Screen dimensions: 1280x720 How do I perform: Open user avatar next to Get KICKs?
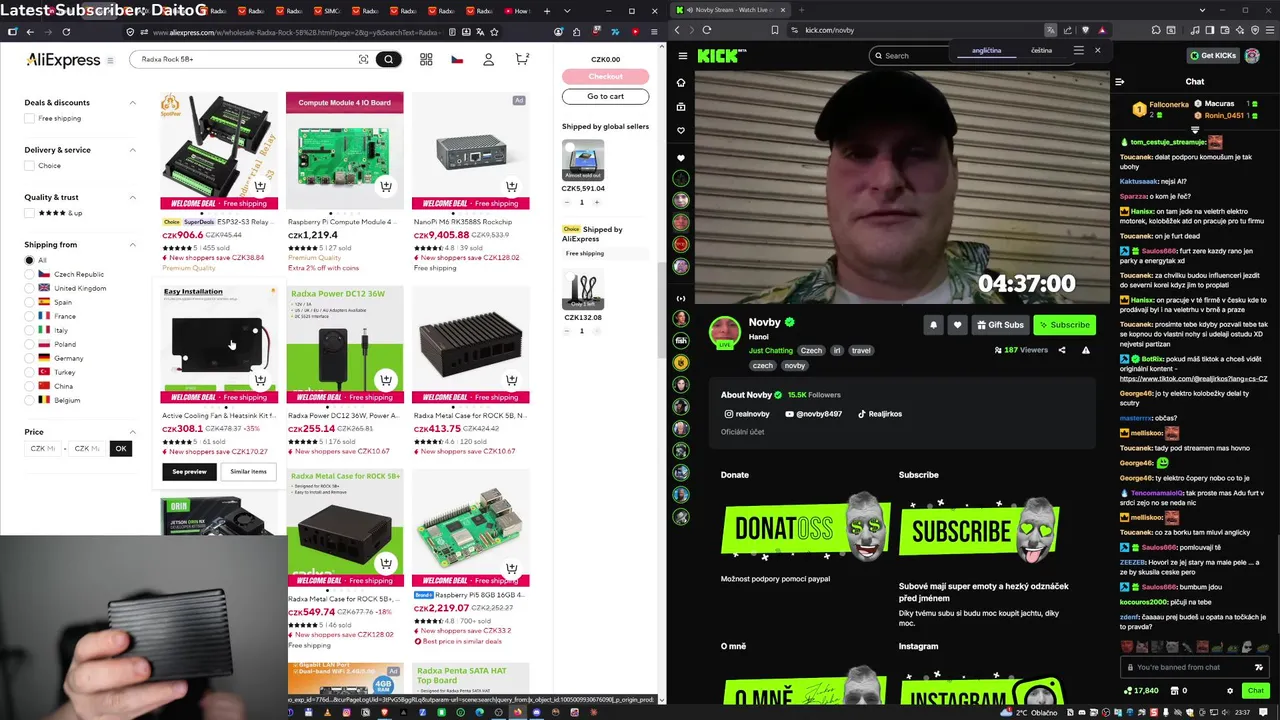[x=1252, y=56]
